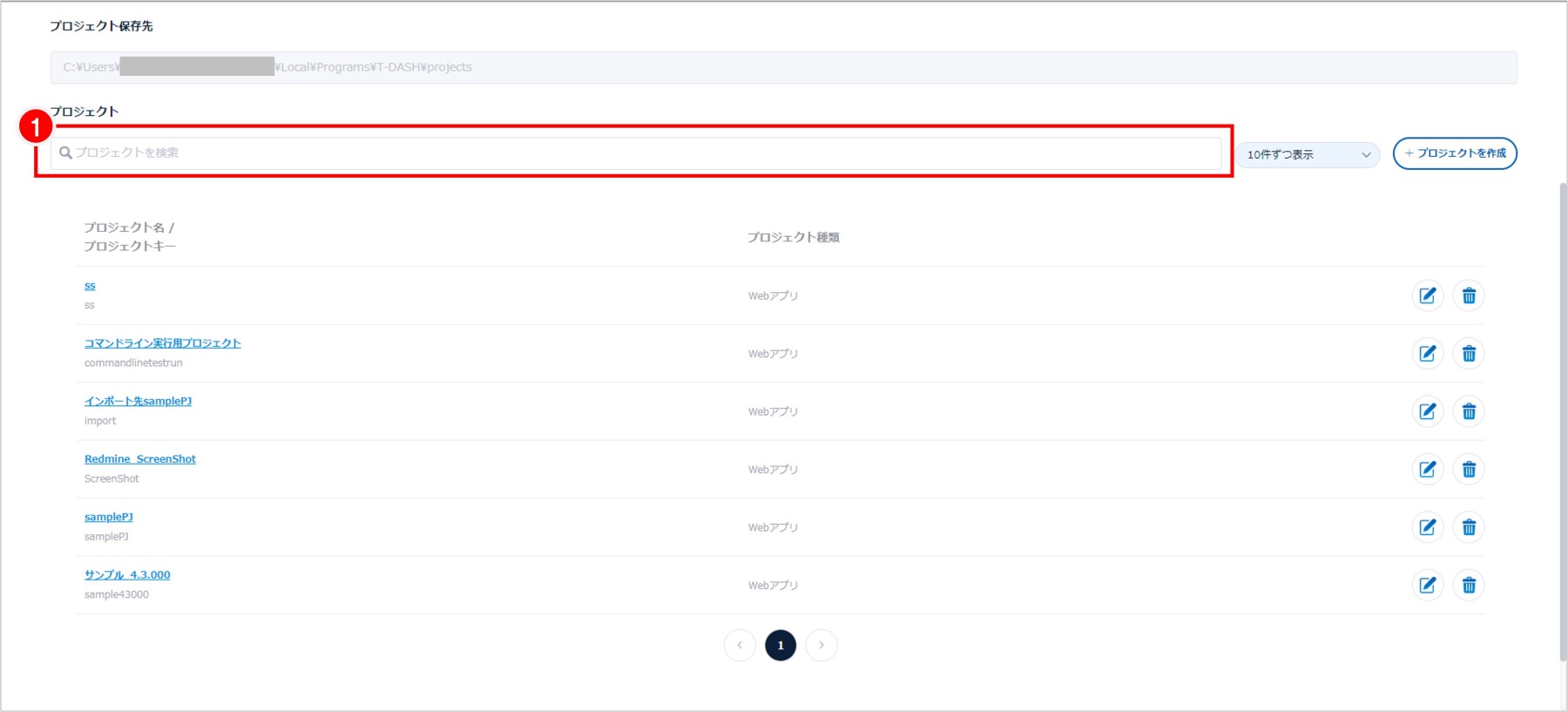Open the Redmine_ScreenShot project link

139,459
